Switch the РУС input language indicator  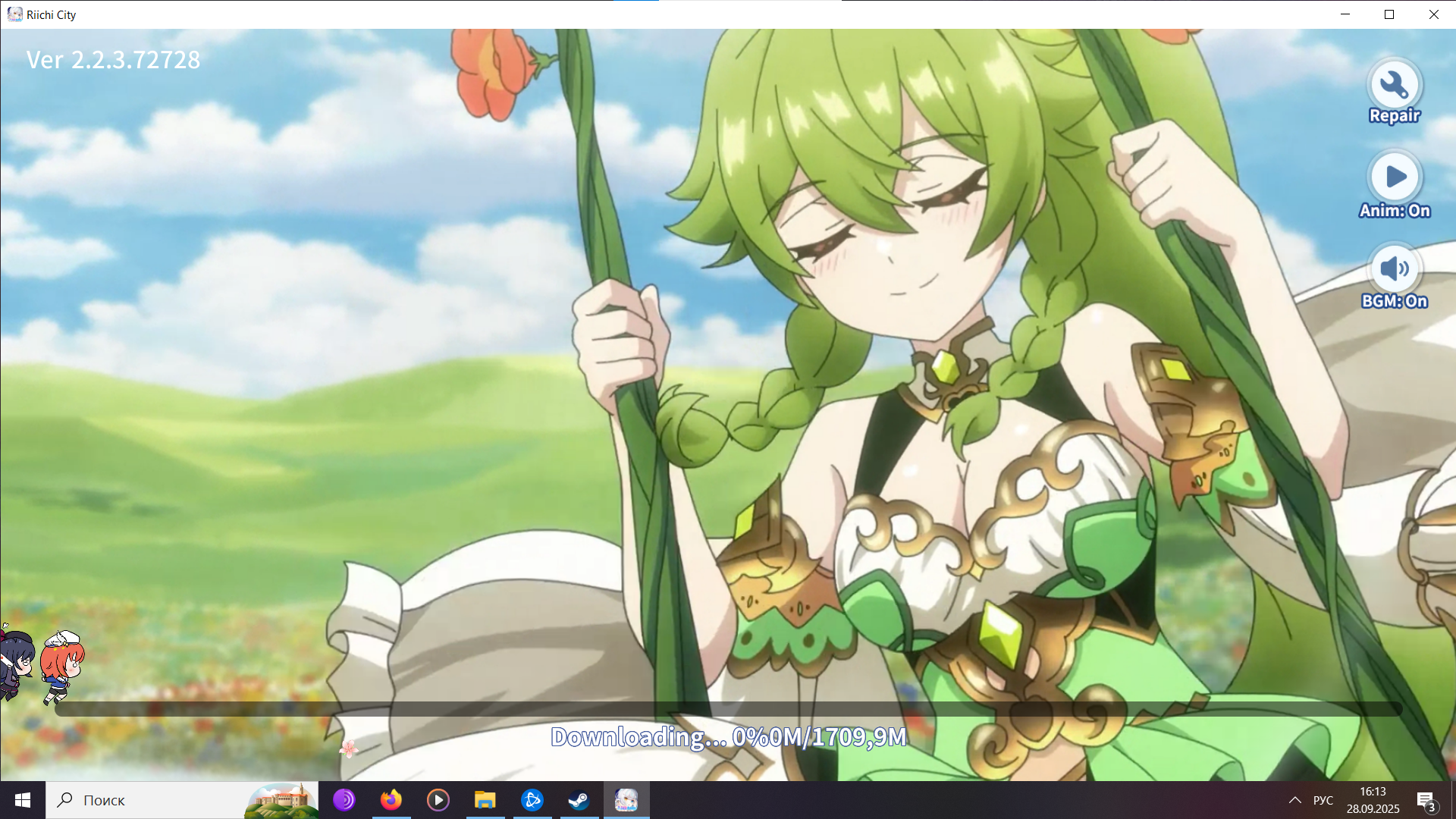click(x=1323, y=800)
